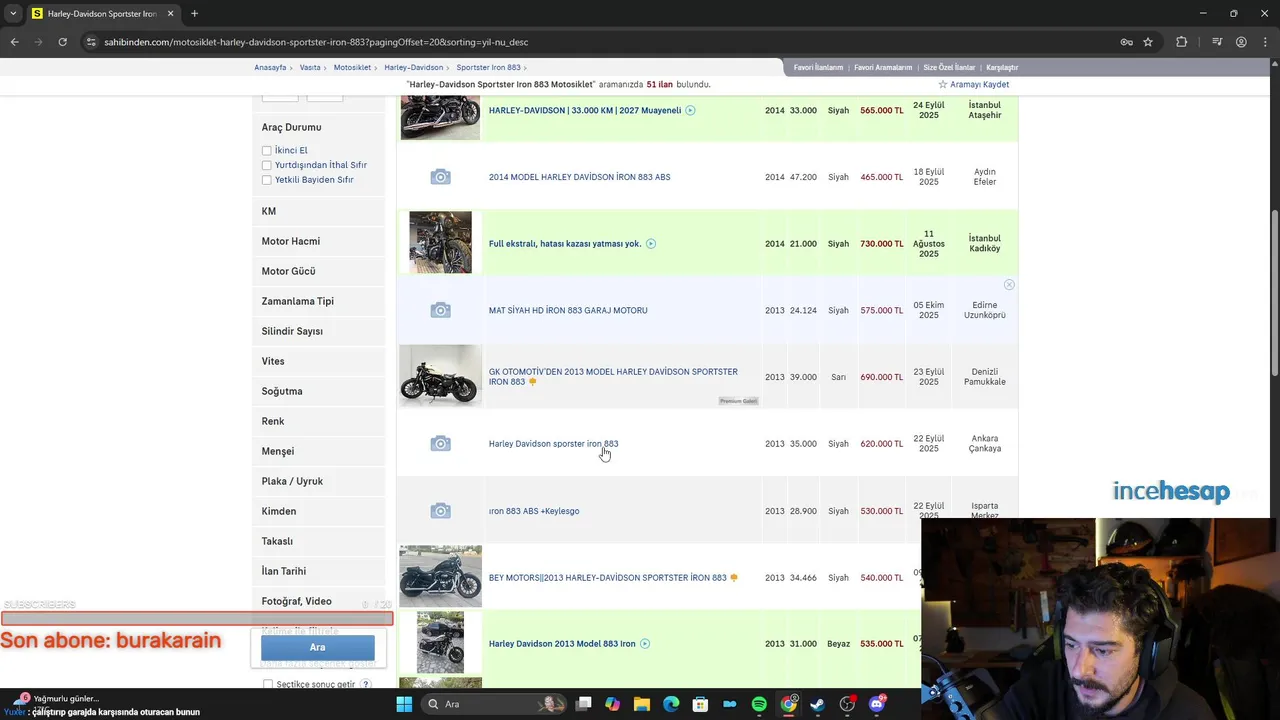Open BEY MOTORS 2013 Sportster İron listing
This screenshot has height=720, width=1280.
(607, 578)
